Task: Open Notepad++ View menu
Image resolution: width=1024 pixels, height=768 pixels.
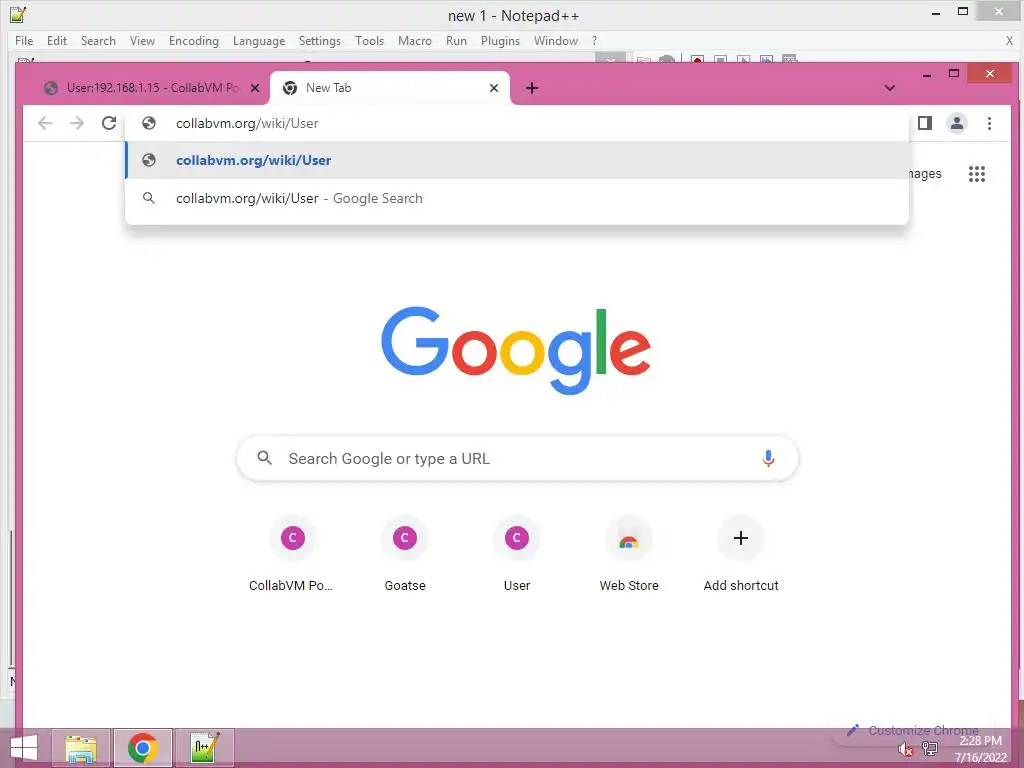Action: coord(142,40)
